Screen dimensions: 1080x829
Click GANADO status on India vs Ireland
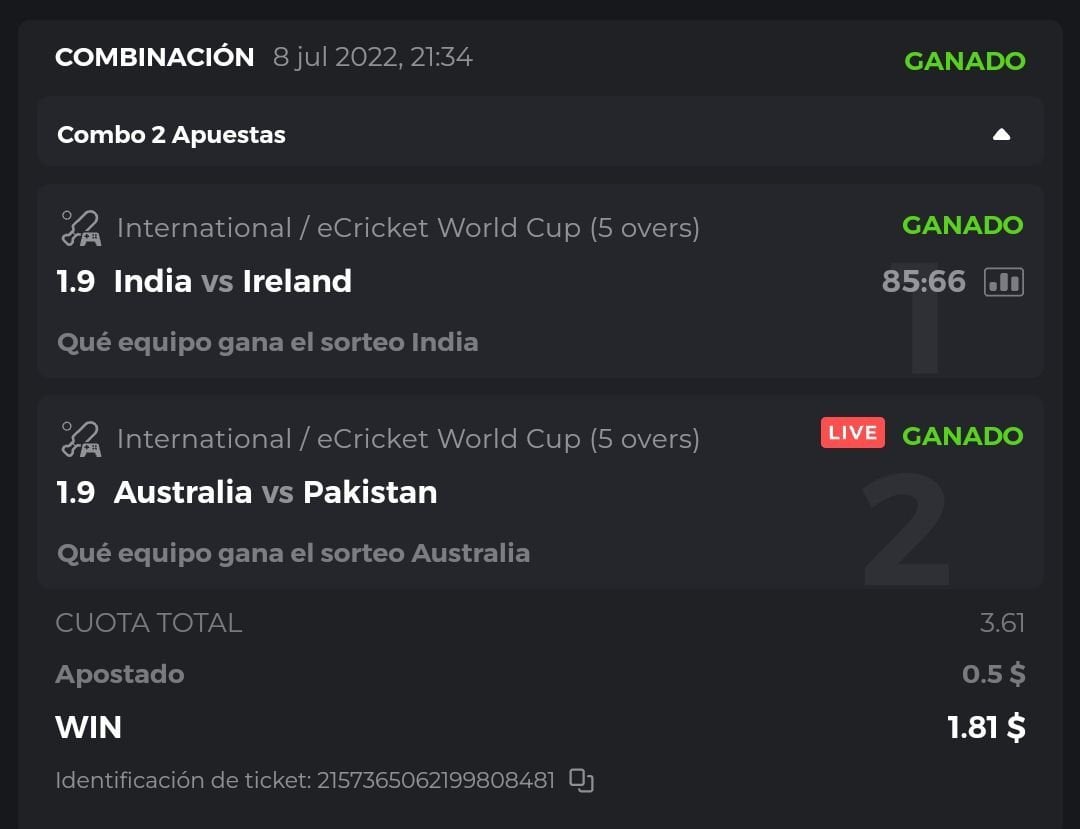962,225
